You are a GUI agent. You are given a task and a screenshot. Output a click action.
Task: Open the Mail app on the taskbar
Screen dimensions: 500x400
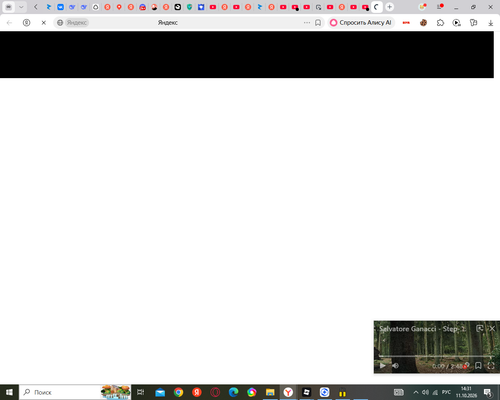[160, 392]
